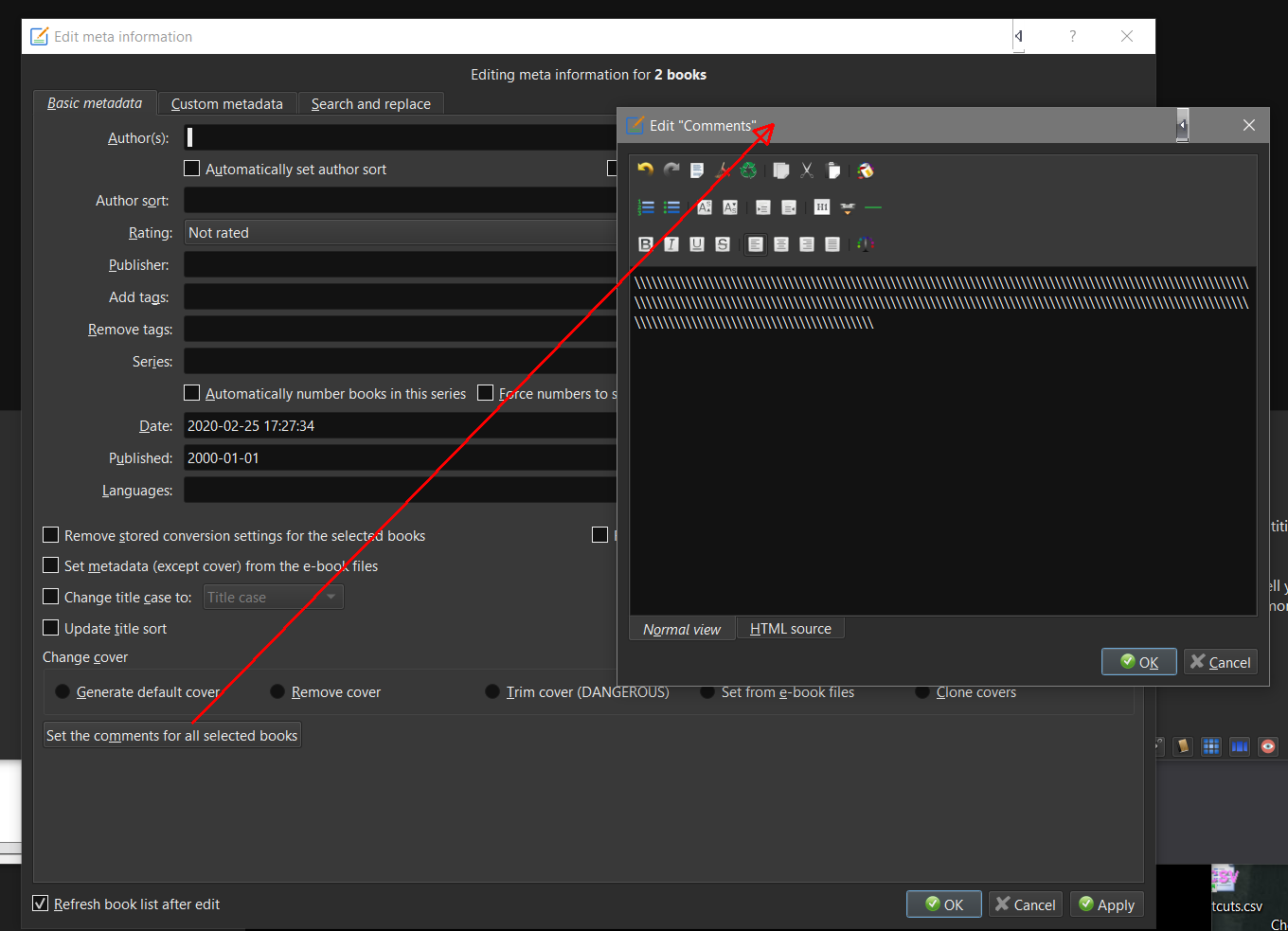Click the help question mark in title bar
Screen dimensions: 1288x931
(x=1073, y=36)
